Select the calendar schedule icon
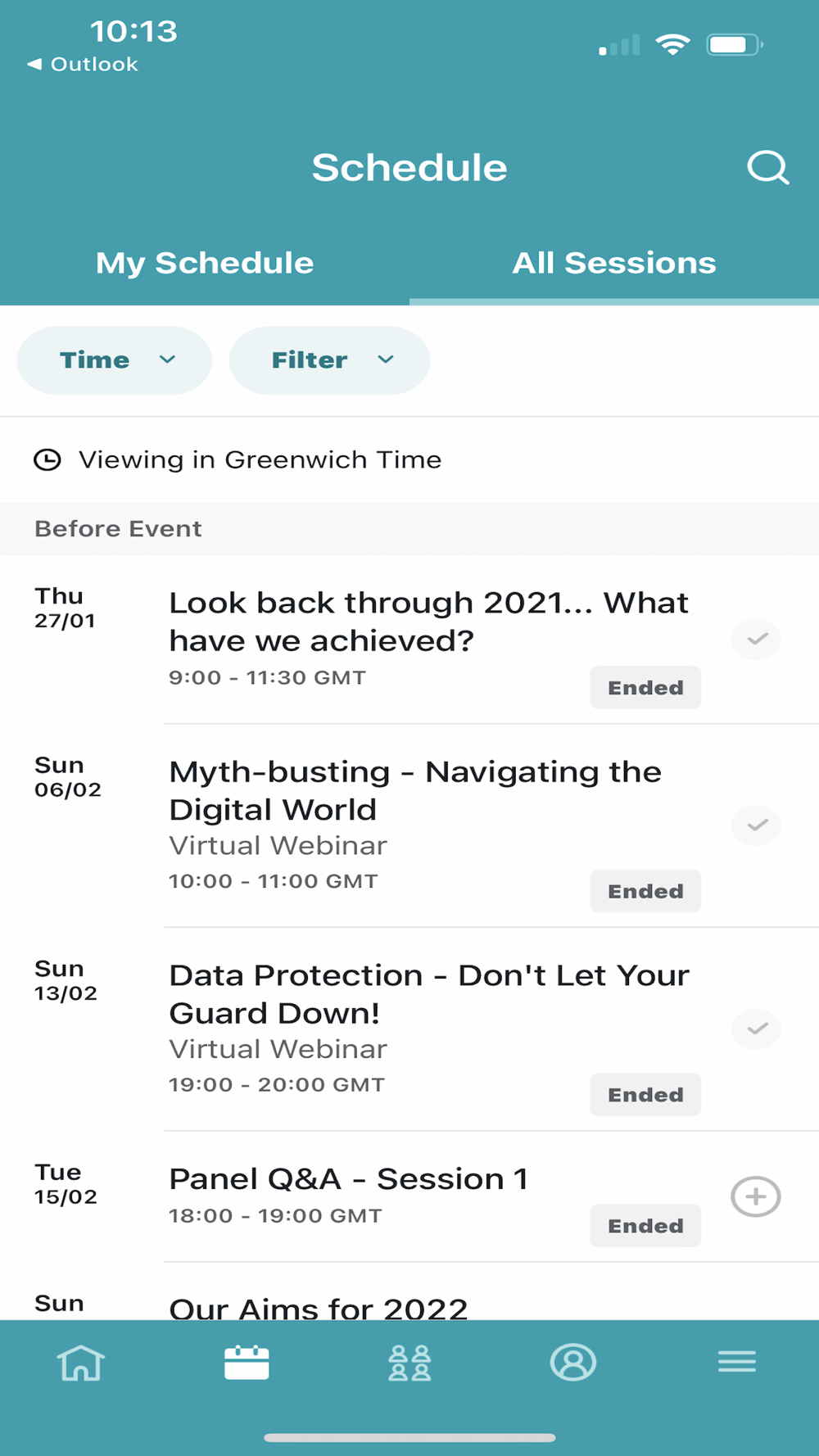Viewport: 819px width, 1456px height. pyautogui.click(x=247, y=1363)
